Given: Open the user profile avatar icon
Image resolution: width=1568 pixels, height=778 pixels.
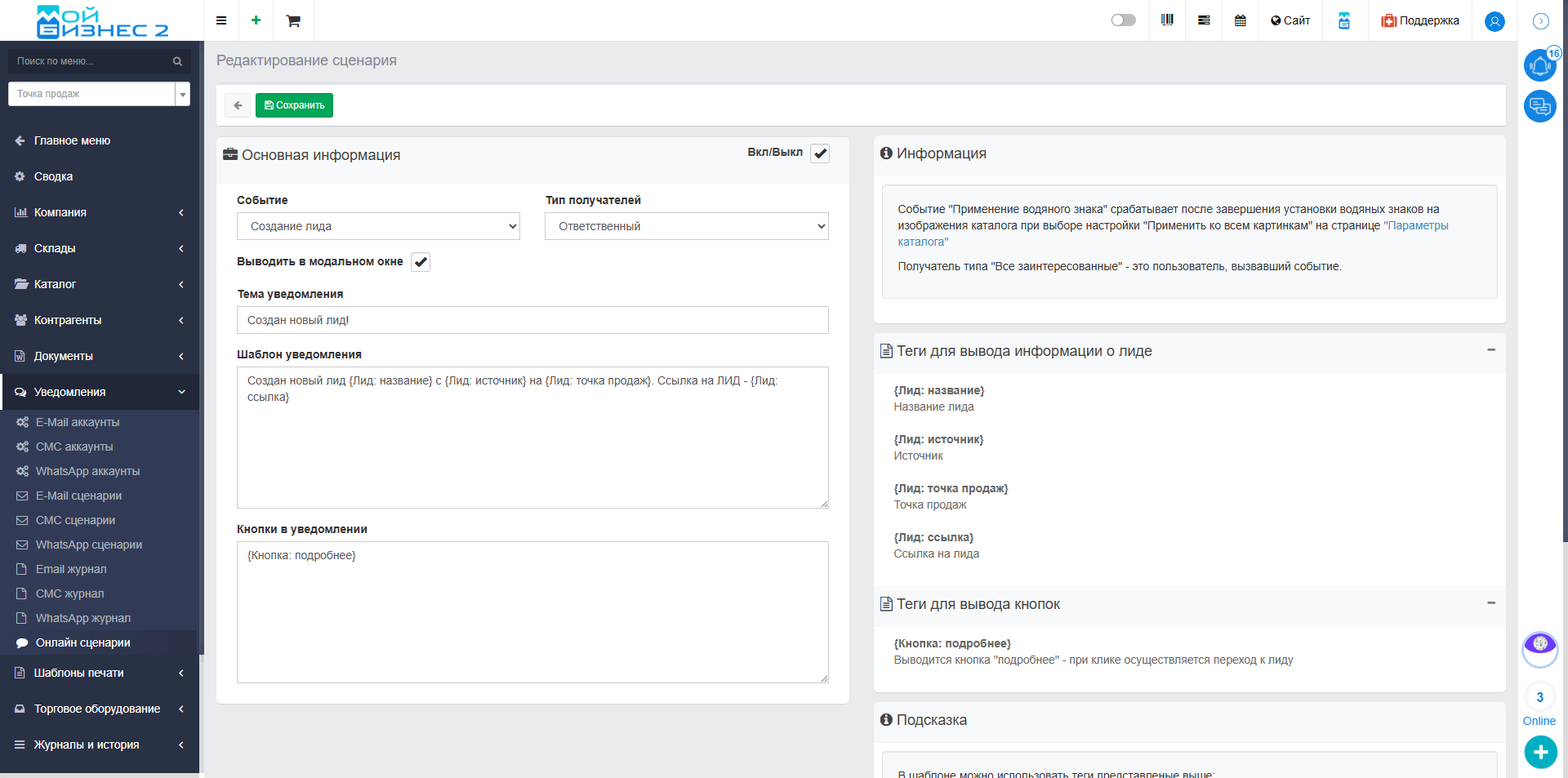Looking at the screenshot, I should tap(1494, 21).
